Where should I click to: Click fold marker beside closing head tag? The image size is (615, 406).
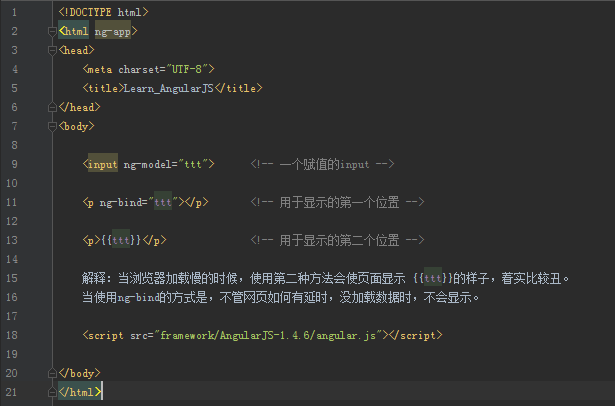pyautogui.click(x=52, y=107)
